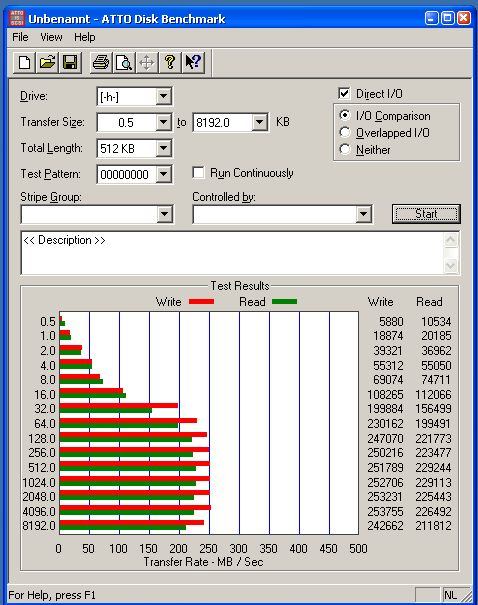Select the Overlapped I/O radio button
Viewport: 478px width, 605px height.
pyautogui.click(x=345, y=132)
